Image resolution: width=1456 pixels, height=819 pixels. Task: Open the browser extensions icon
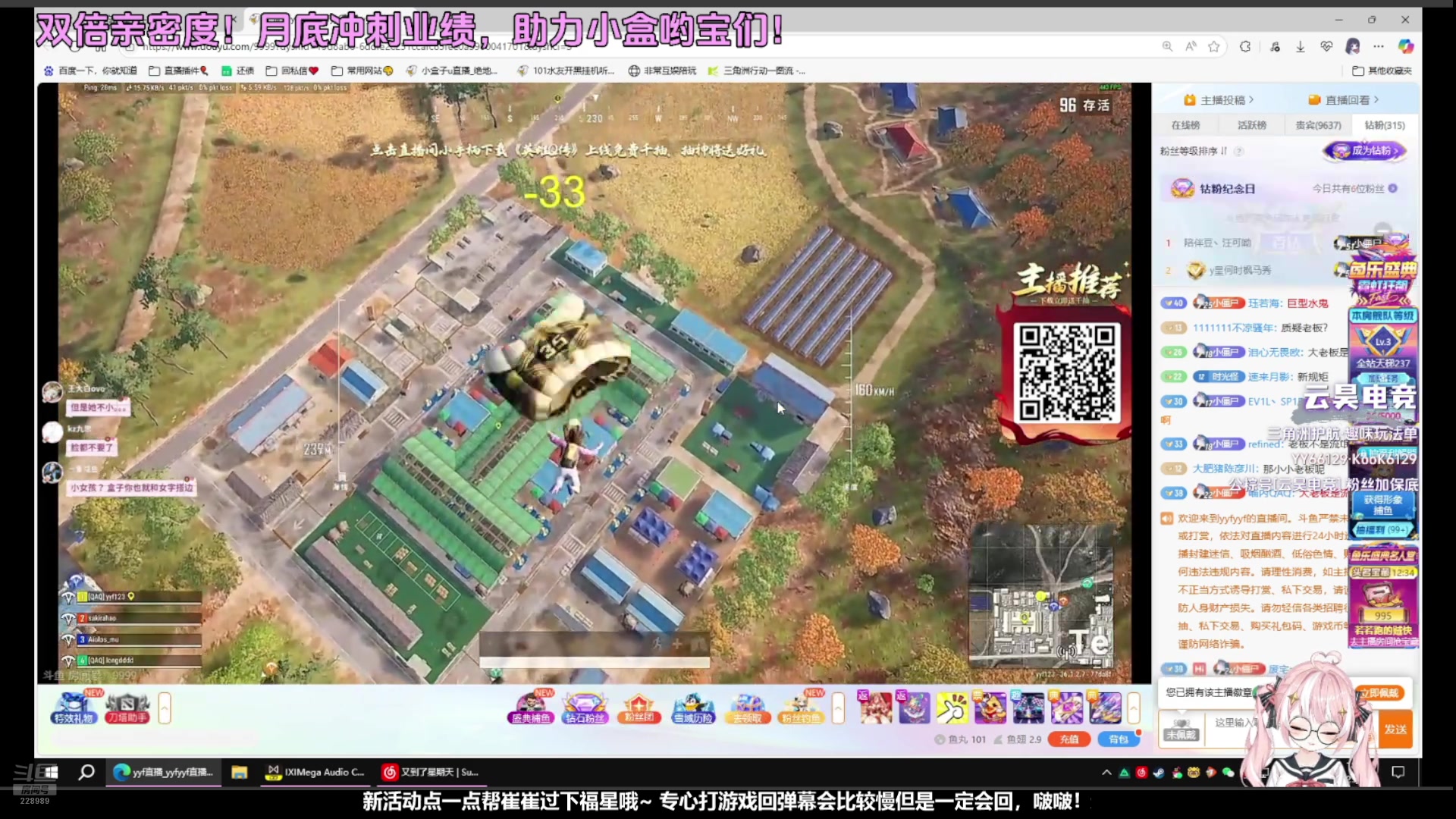[x=1245, y=46]
